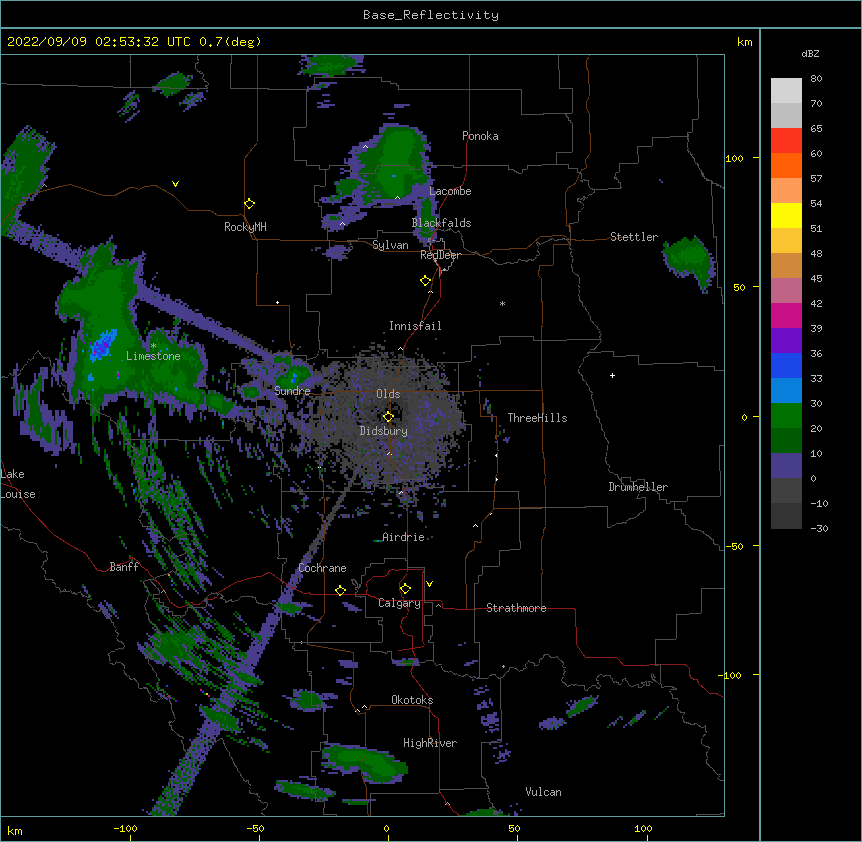
Task: Select the yellow radar site marker between Olds and Didsbury
Action: [x=388, y=417]
